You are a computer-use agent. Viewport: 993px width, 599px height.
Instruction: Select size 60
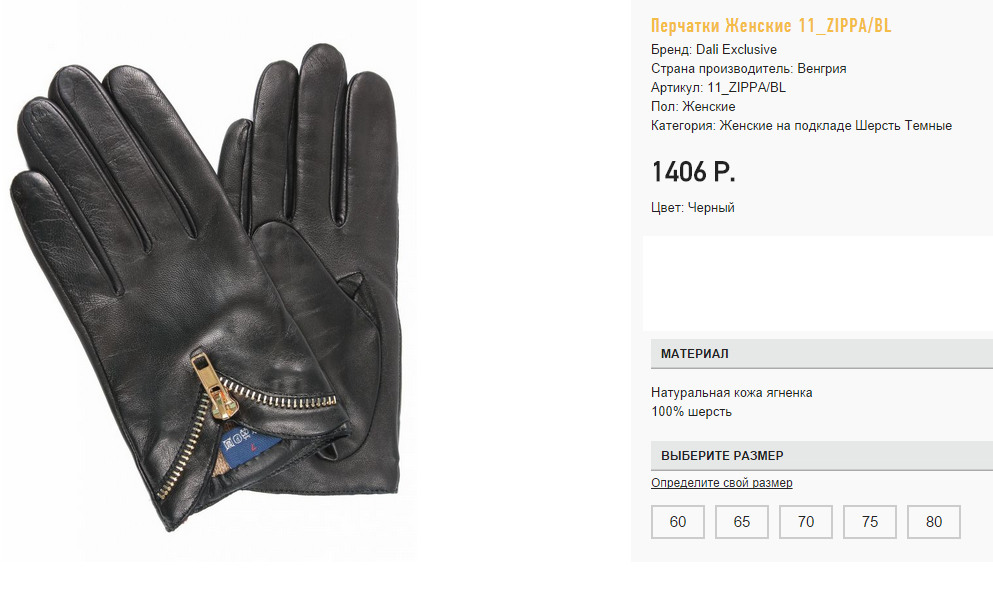[678, 522]
